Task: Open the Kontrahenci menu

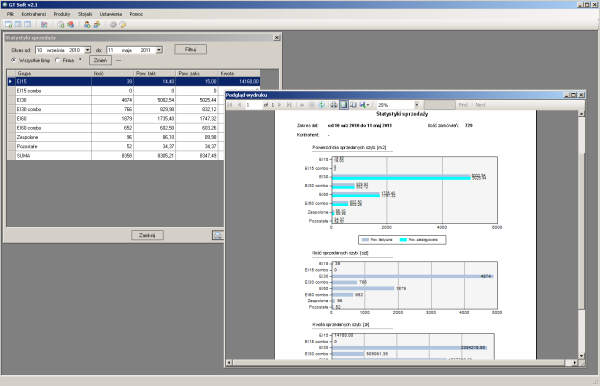Action: click(34, 14)
